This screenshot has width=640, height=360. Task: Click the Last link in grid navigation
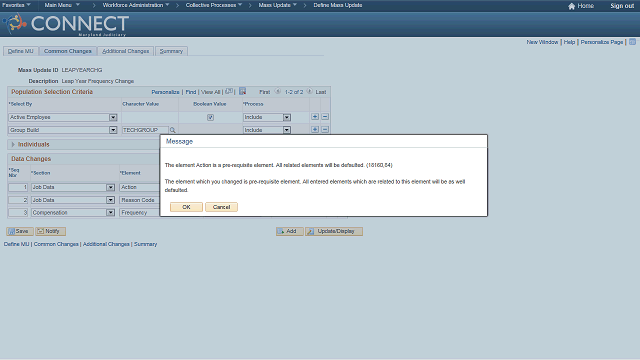coord(321,92)
